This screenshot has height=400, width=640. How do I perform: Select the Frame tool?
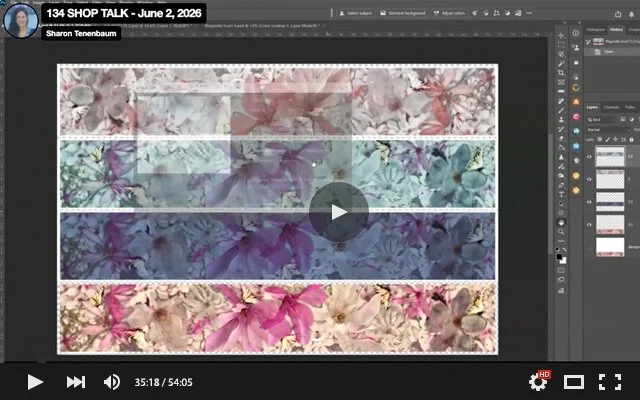coord(562,82)
